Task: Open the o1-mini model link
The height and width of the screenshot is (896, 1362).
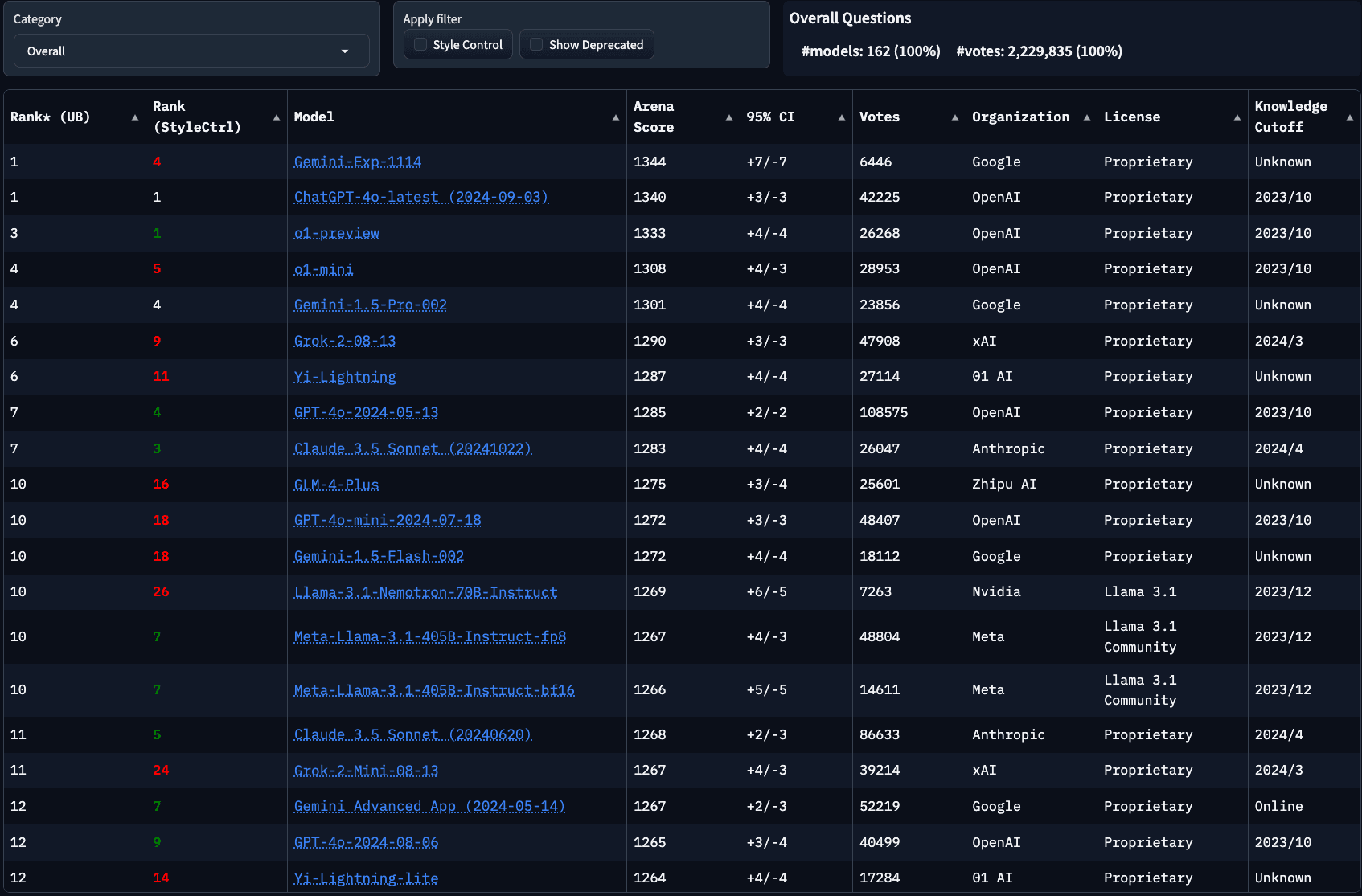Action: (324, 268)
